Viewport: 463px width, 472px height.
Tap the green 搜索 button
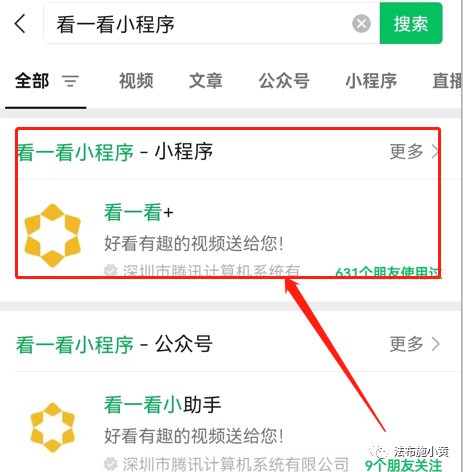click(411, 23)
